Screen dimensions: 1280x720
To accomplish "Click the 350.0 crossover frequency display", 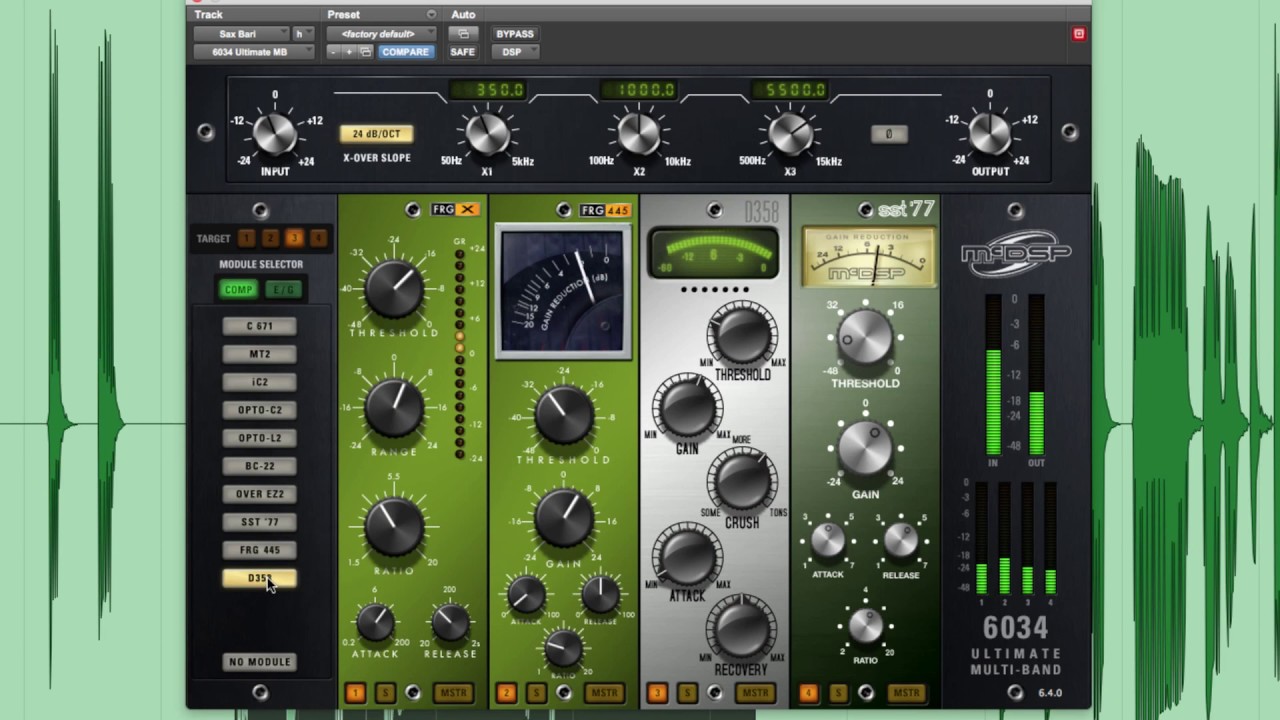I will (488, 90).
